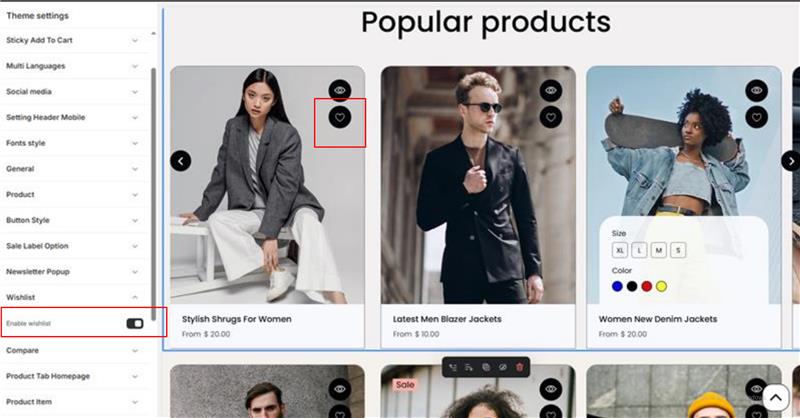Advance carousel with the right arrow button
This screenshot has width=800, height=418.
click(791, 161)
